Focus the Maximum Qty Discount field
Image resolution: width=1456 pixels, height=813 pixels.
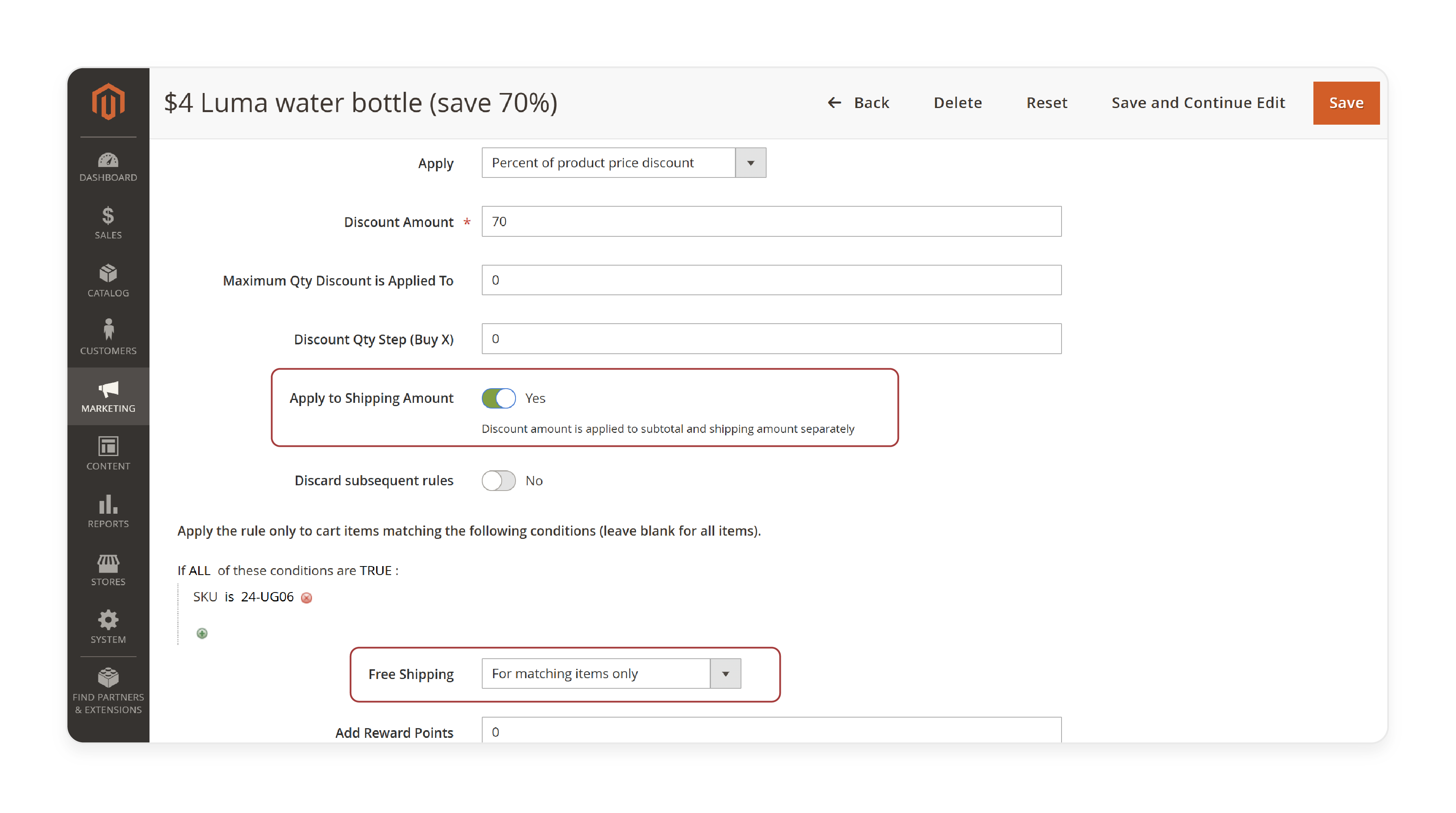[x=771, y=280]
